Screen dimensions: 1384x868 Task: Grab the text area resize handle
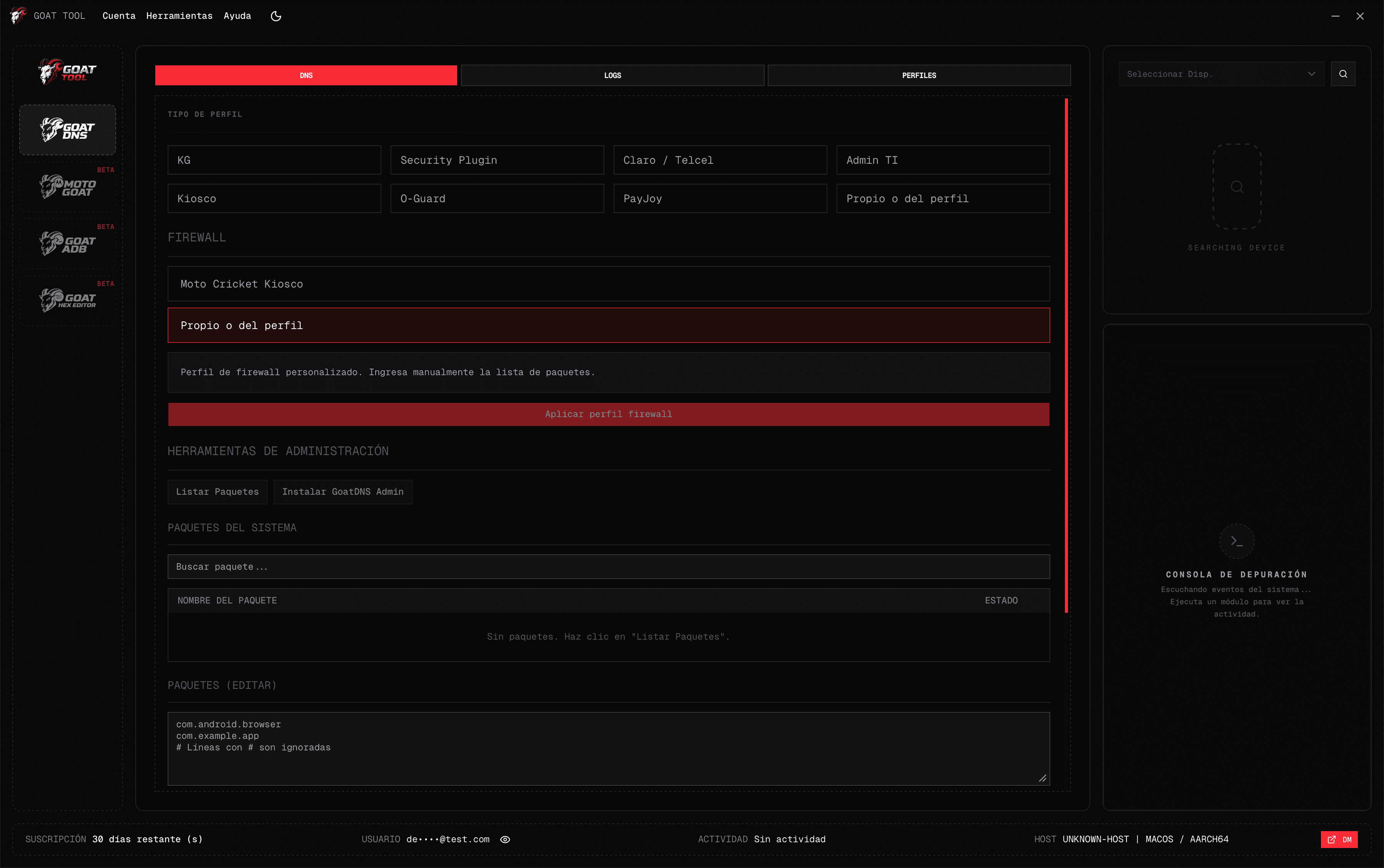point(1043,778)
